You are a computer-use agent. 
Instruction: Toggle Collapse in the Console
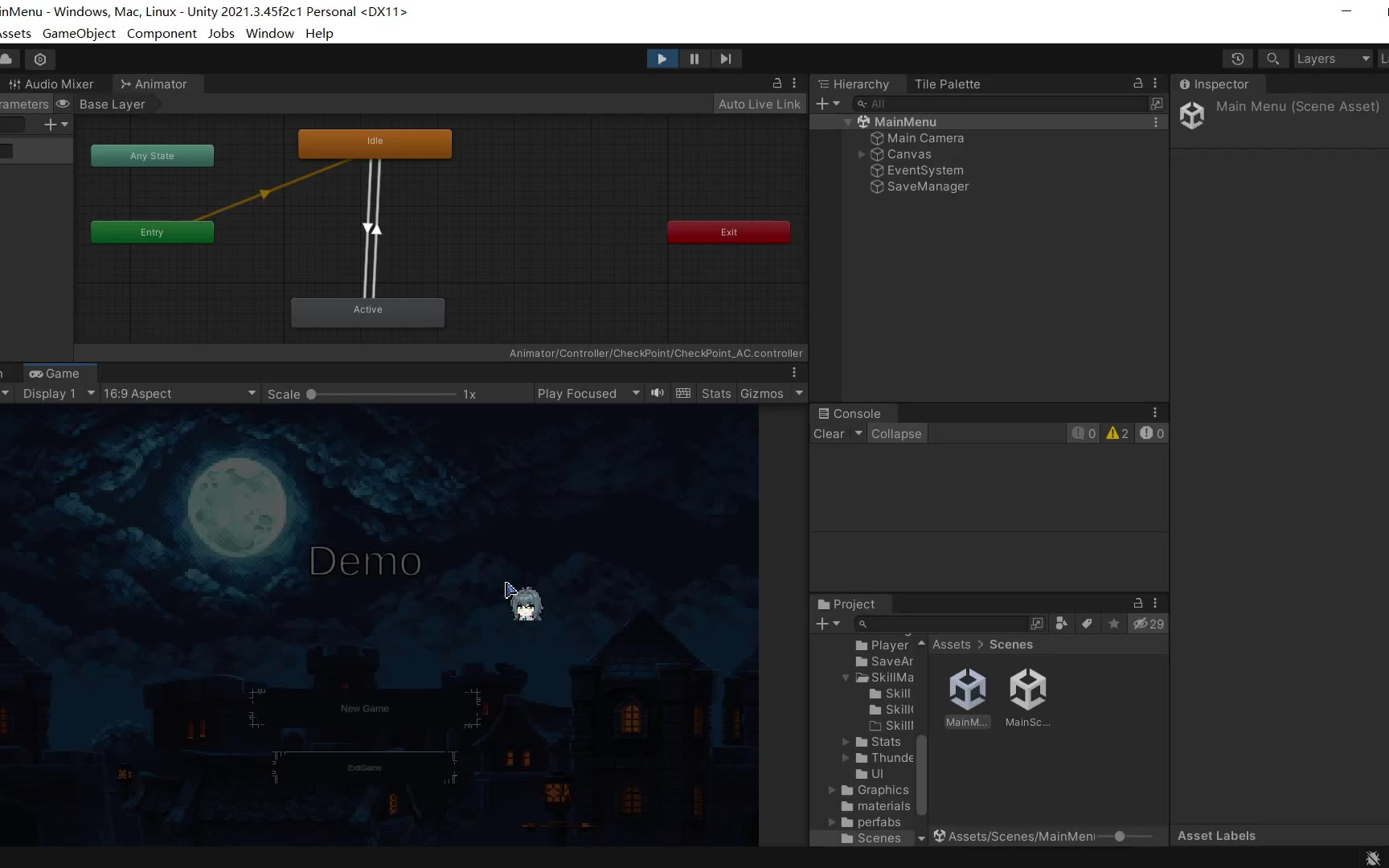(x=896, y=433)
